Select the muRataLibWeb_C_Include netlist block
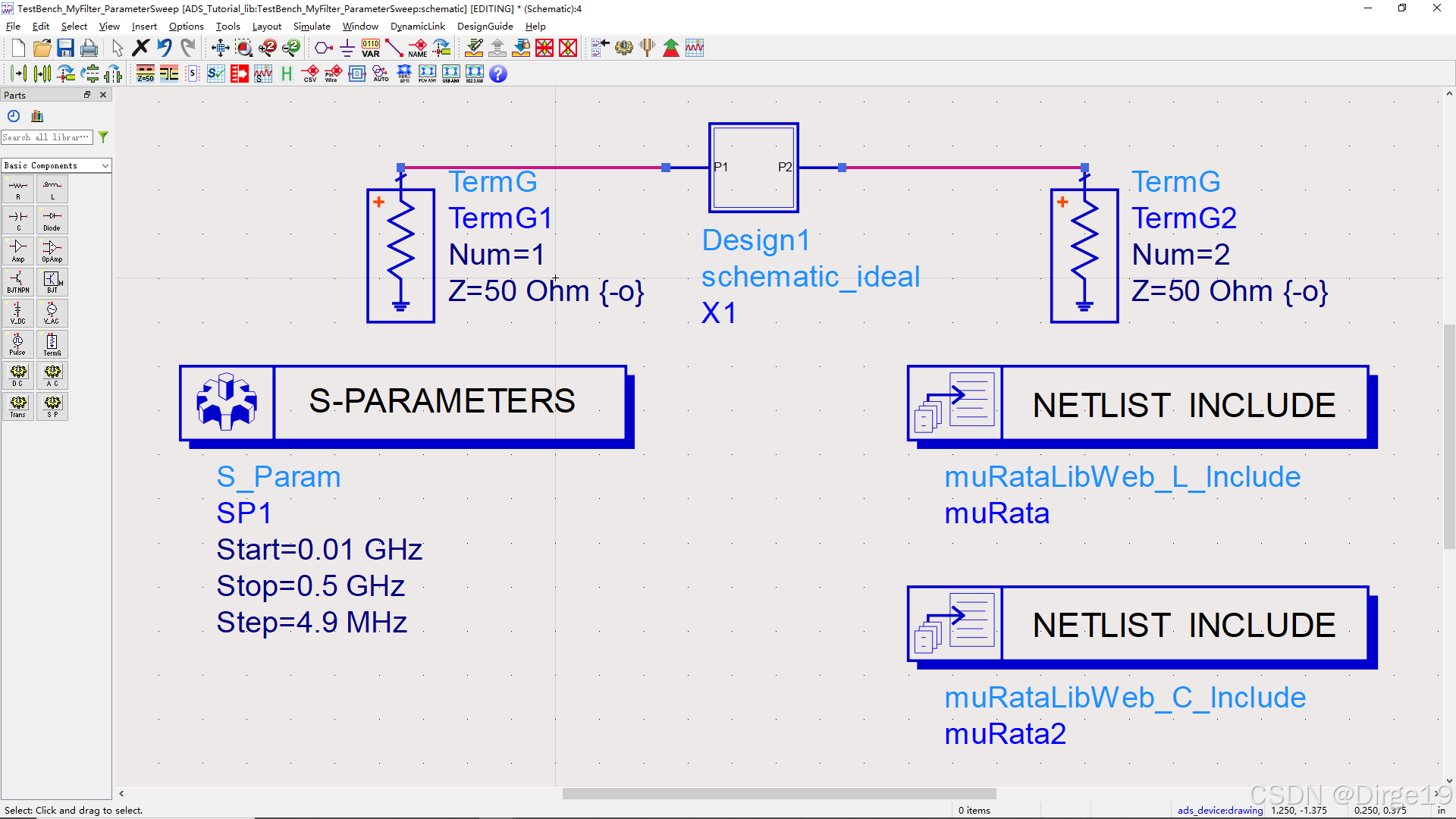The width and height of the screenshot is (1456, 819). 1137,624
